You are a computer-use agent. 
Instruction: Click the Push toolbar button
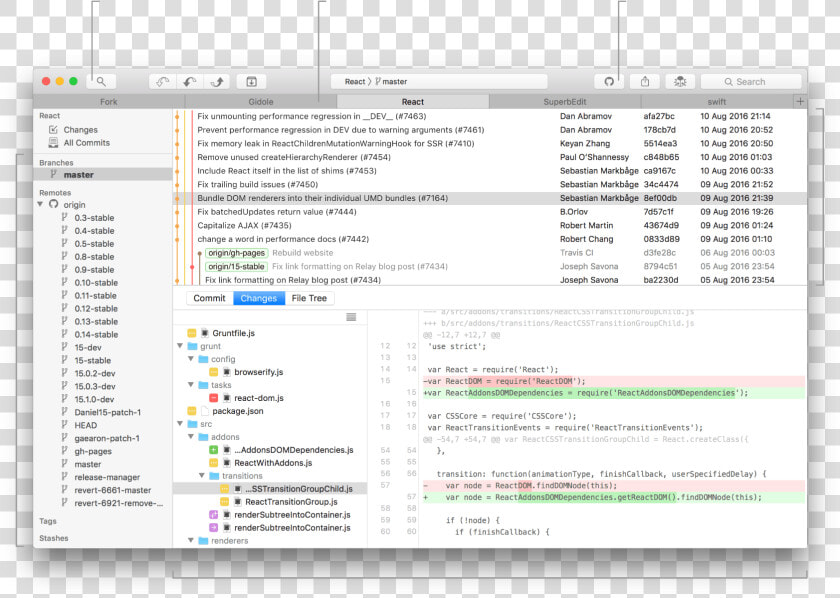217,81
